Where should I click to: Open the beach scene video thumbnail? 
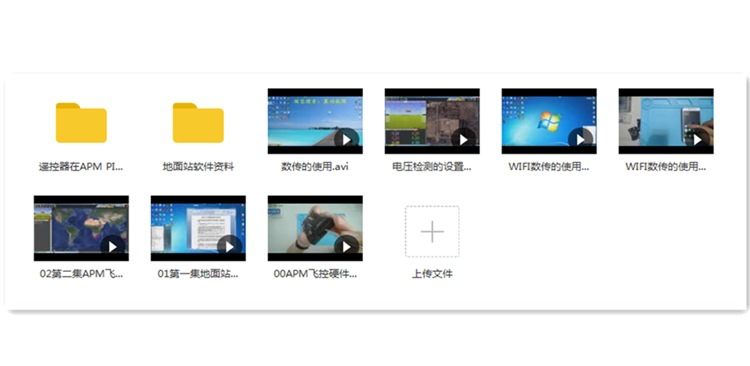tap(315, 121)
